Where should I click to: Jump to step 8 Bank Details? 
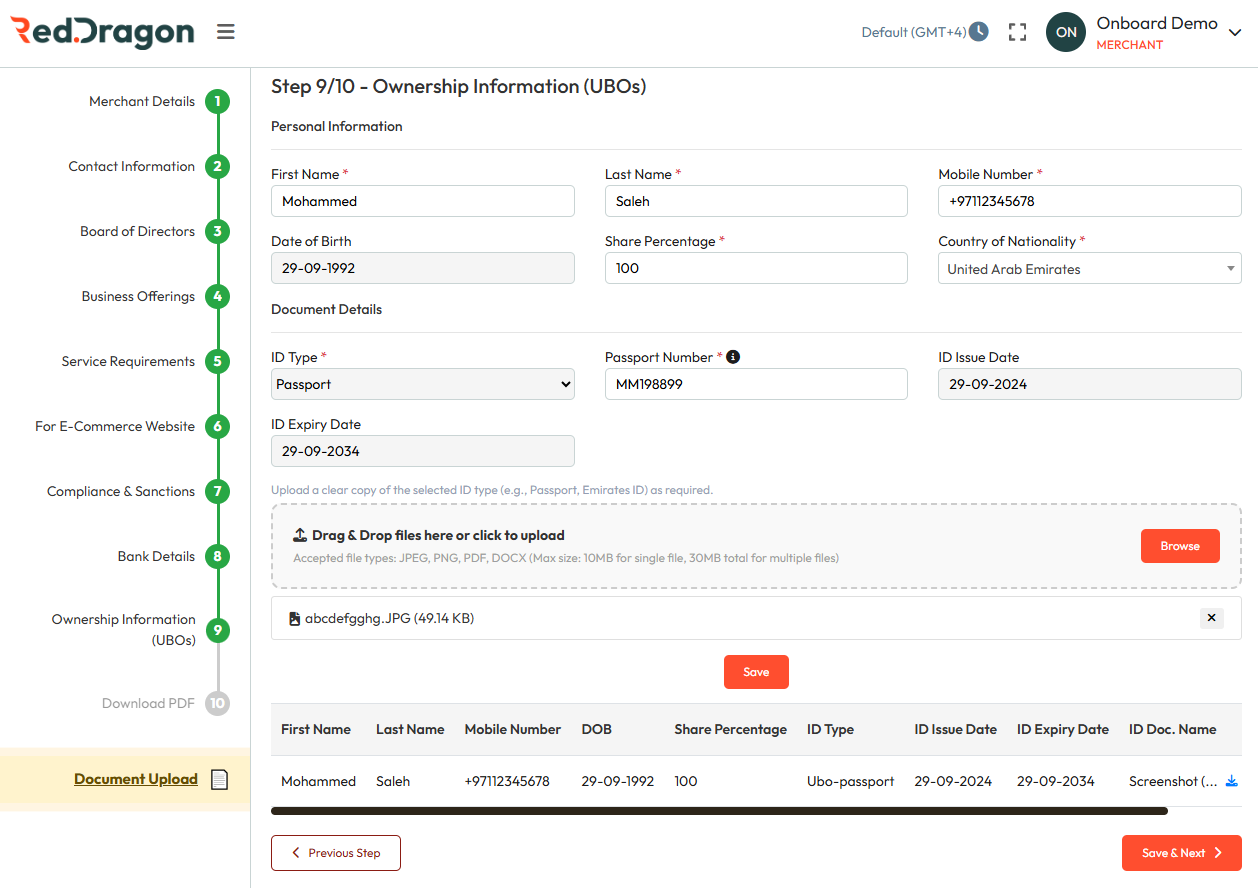(217, 556)
